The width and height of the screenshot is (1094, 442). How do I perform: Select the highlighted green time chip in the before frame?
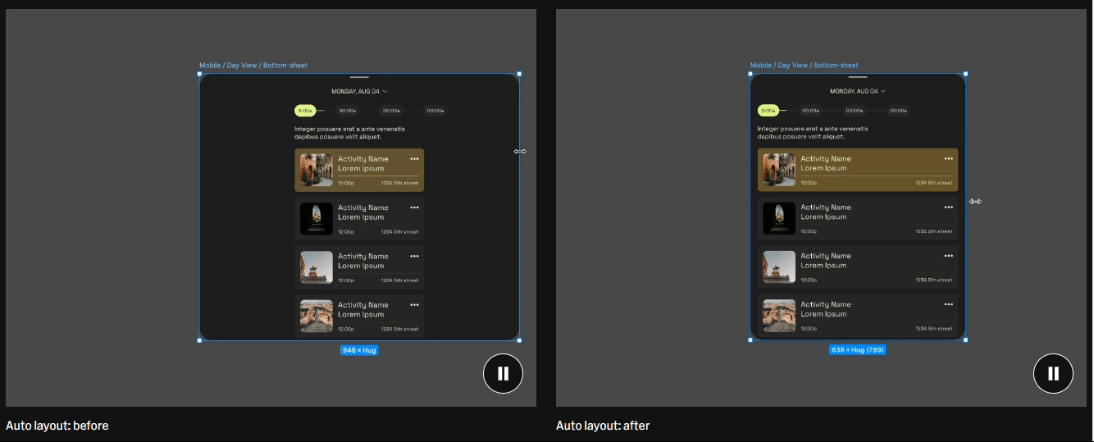[x=305, y=110]
